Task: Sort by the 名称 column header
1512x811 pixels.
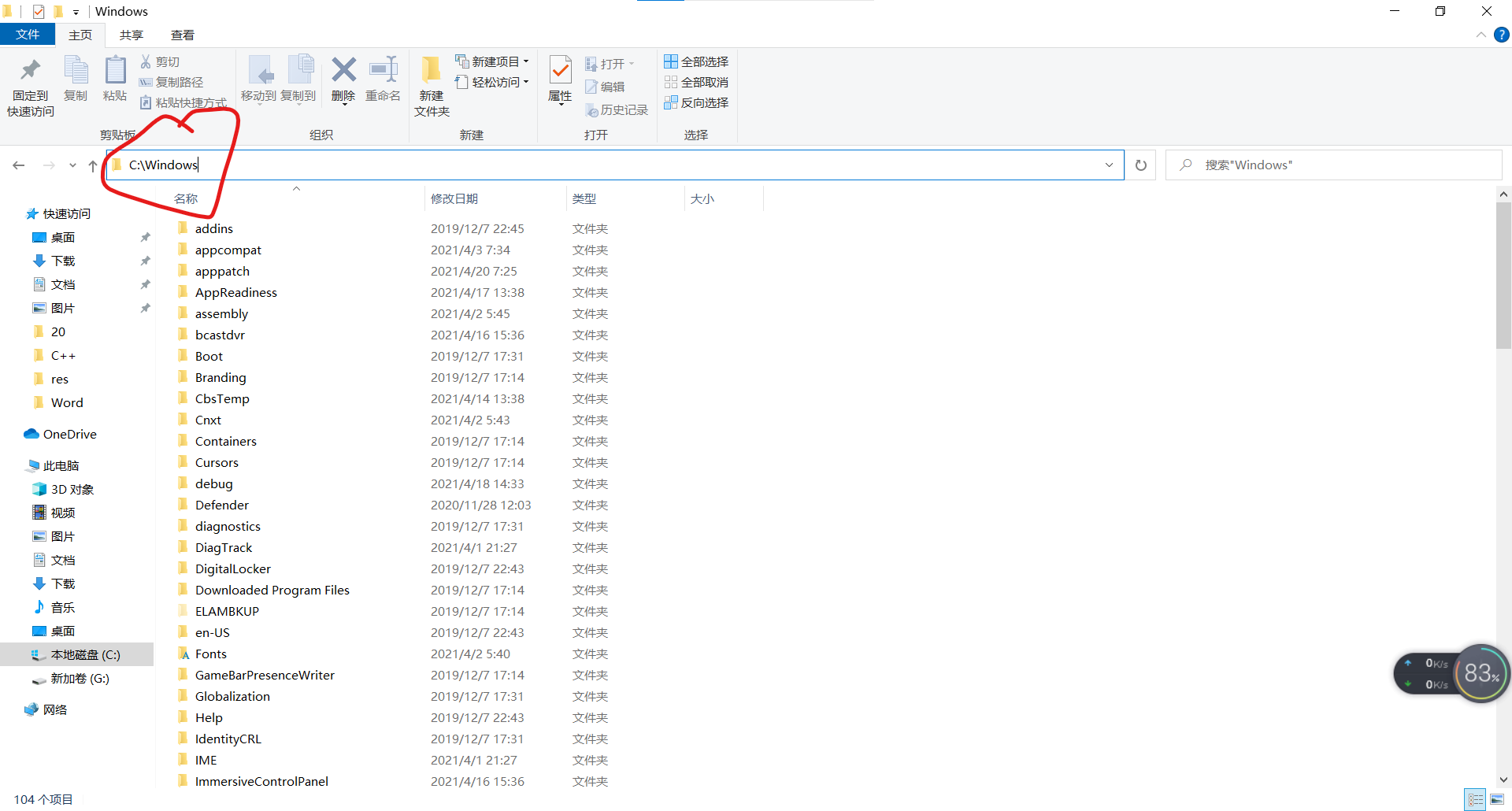Action: click(186, 199)
